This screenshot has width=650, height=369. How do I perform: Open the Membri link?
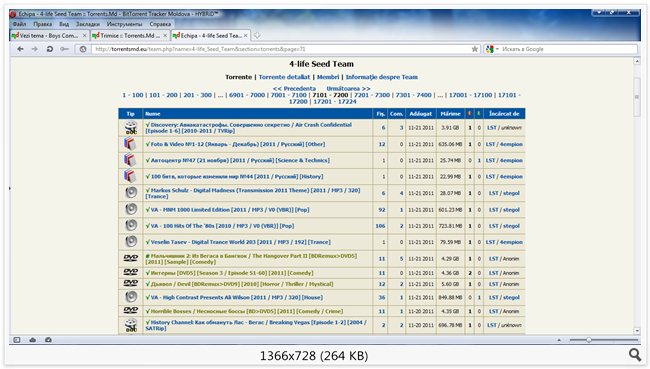(328, 77)
